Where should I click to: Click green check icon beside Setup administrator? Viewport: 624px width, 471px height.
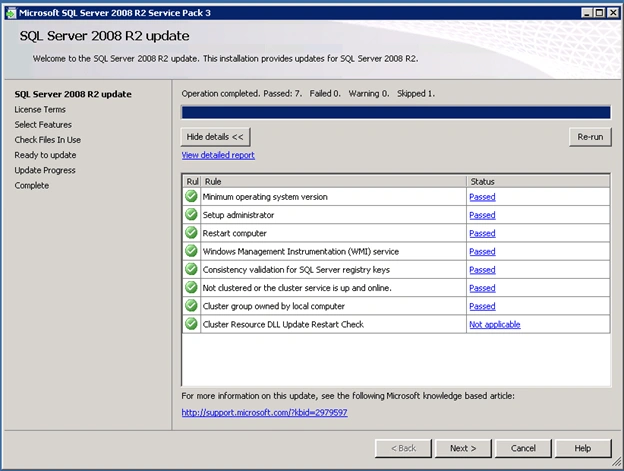[191, 214]
